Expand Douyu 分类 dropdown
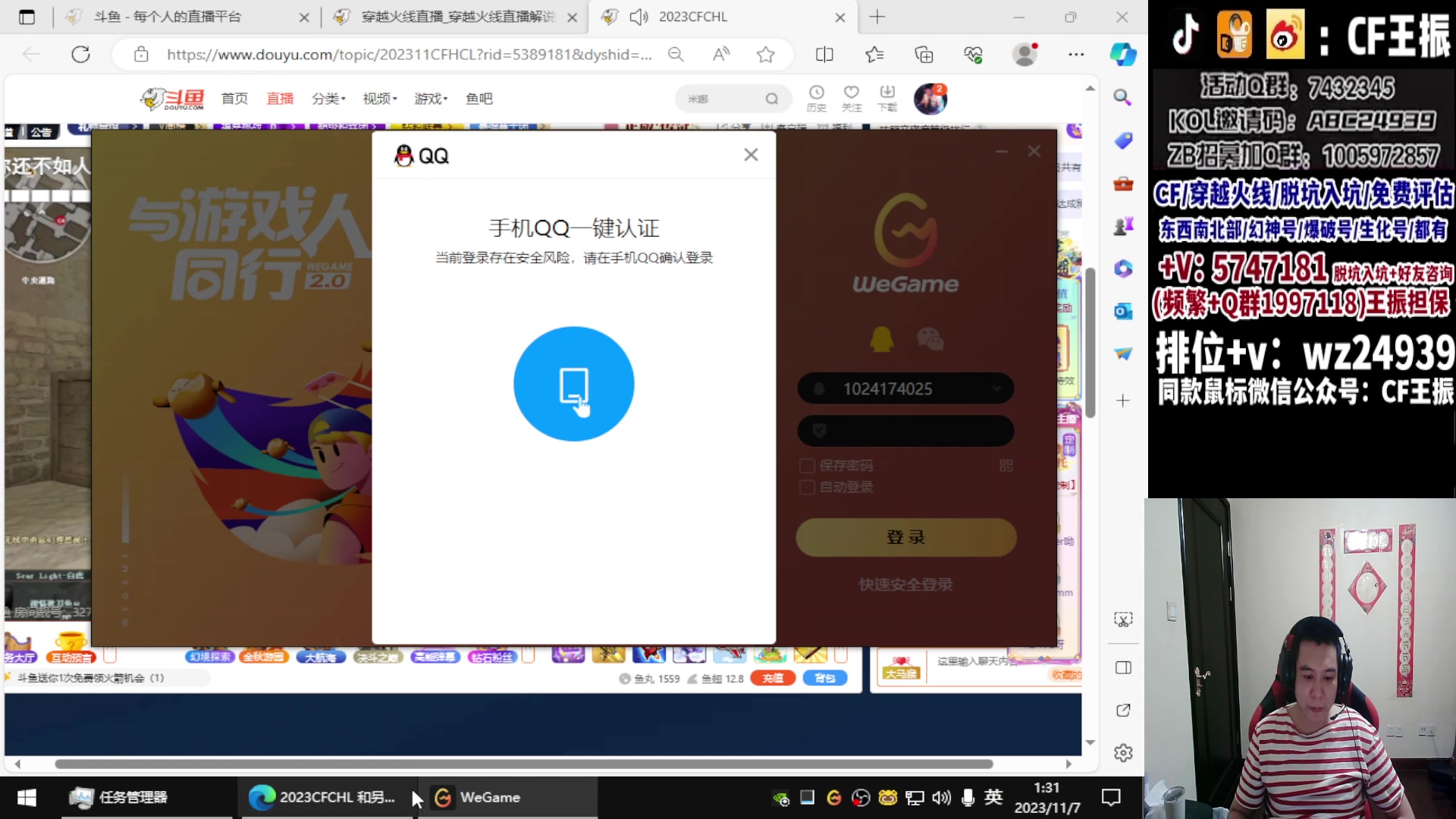Screen dimensions: 1456x819 click(x=328, y=99)
